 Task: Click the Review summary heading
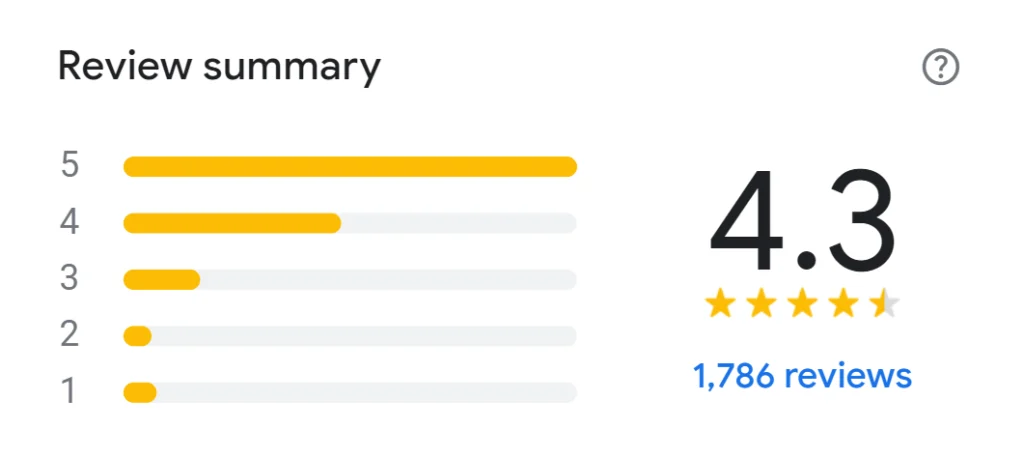219,67
